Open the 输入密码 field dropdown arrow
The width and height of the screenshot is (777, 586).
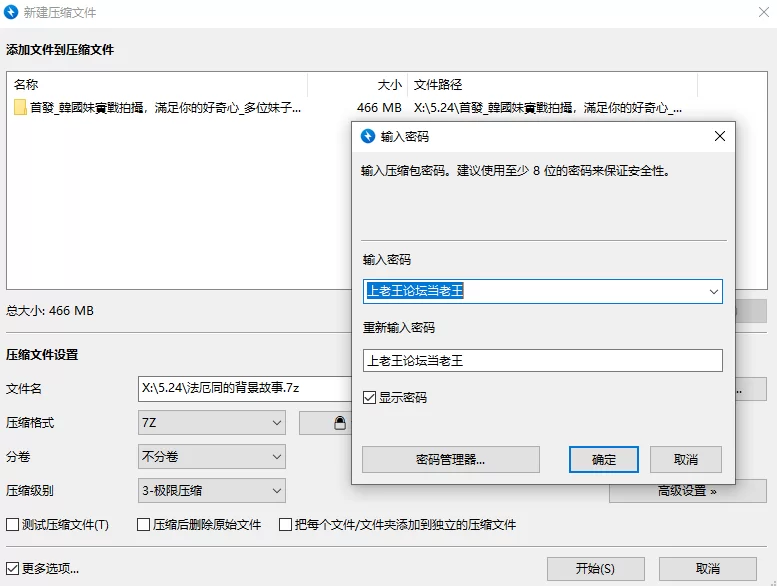tap(713, 292)
